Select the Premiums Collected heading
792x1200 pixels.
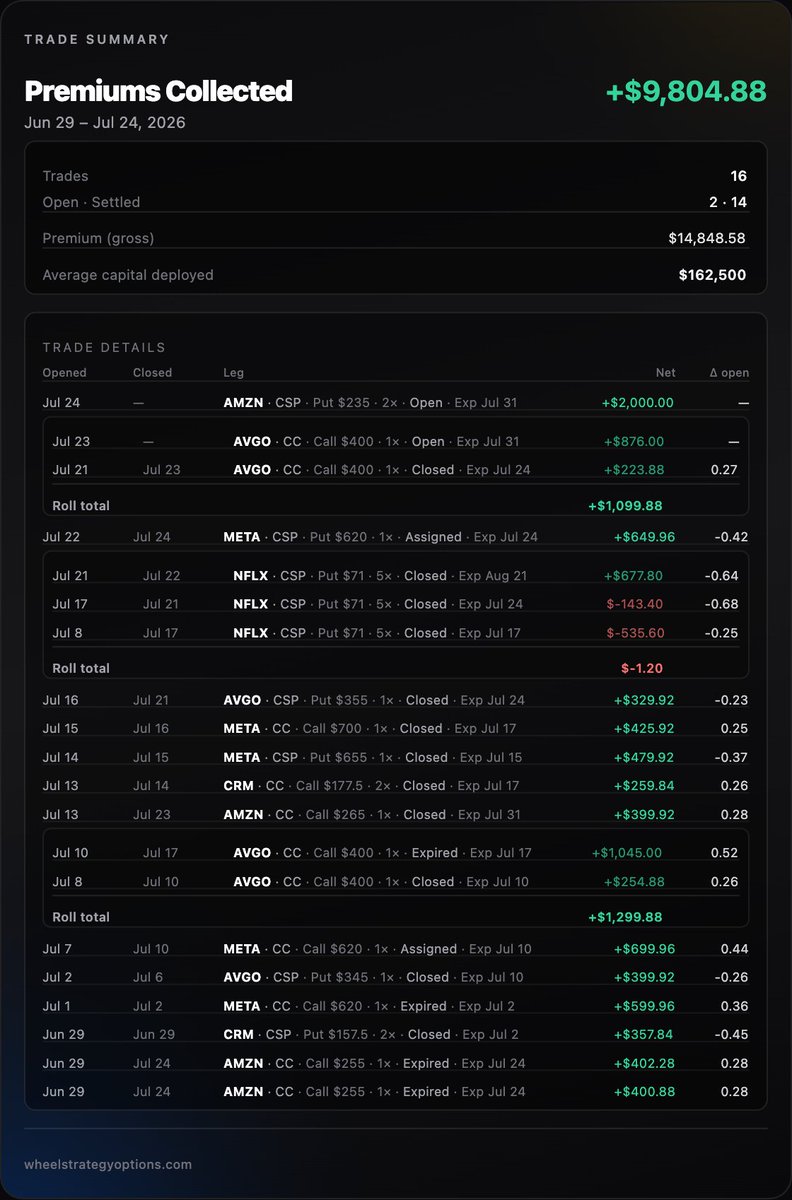(158, 91)
